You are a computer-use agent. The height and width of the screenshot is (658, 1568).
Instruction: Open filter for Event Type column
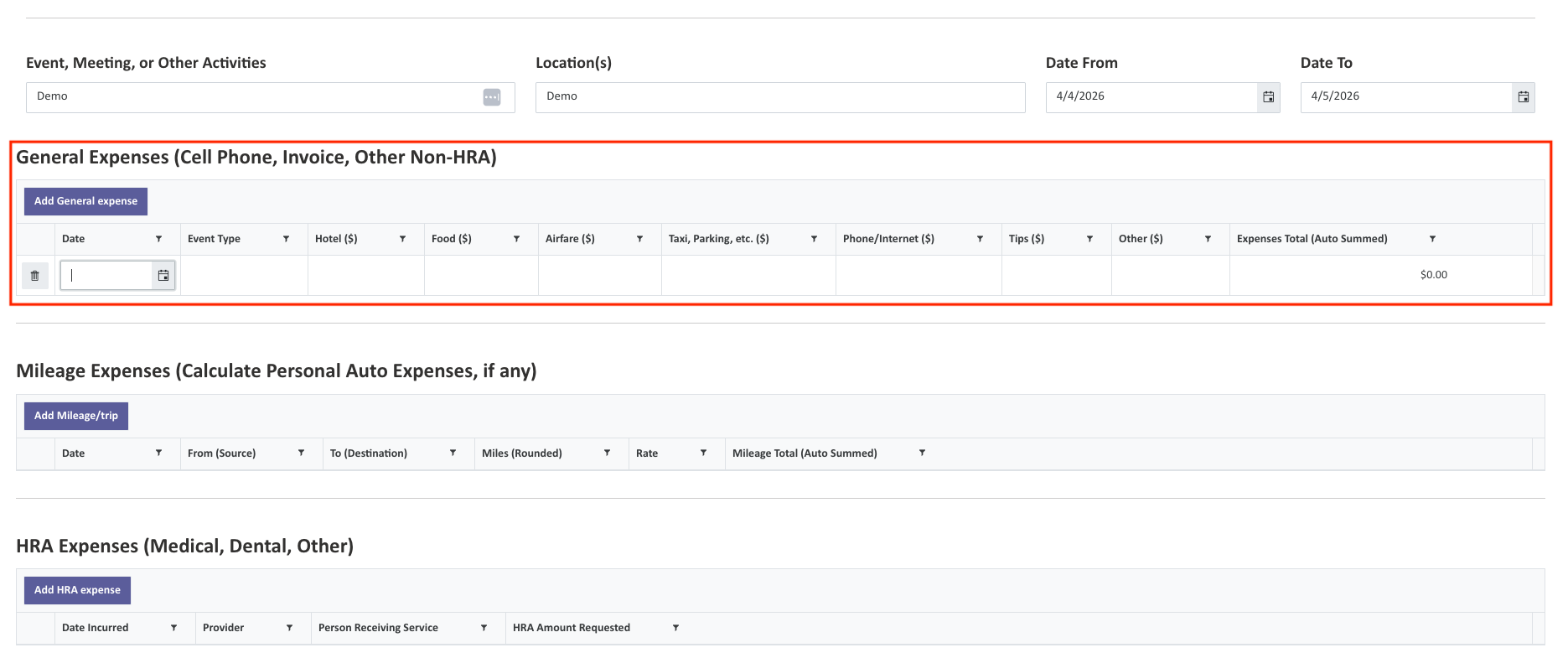pos(286,239)
